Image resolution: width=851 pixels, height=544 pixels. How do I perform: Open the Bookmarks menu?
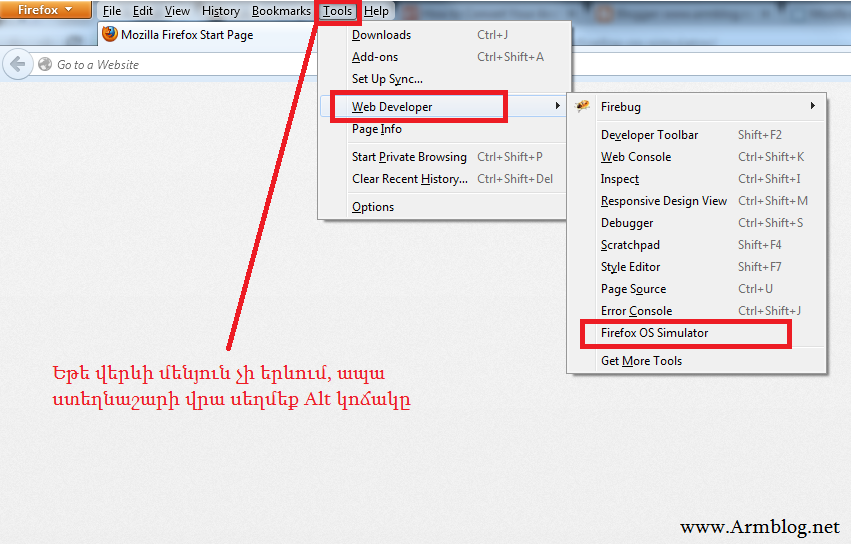click(x=281, y=11)
